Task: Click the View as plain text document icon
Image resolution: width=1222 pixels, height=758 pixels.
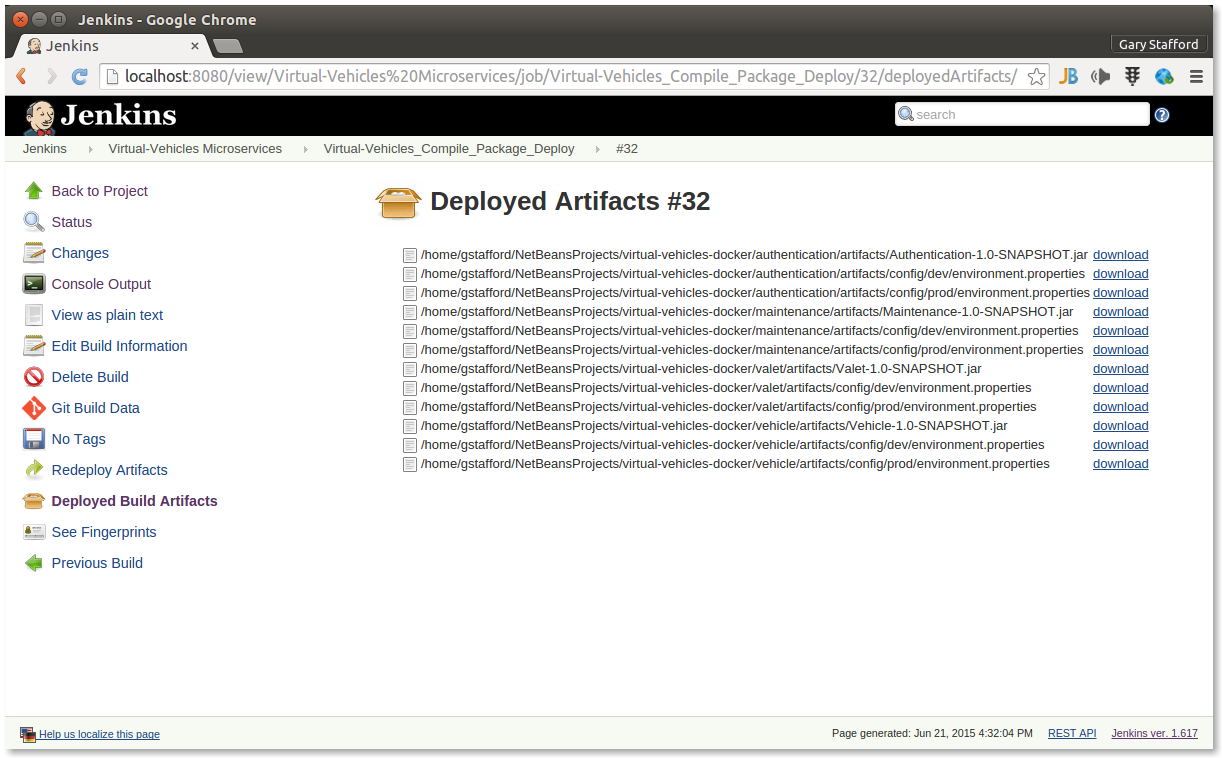Action: pos(34,315)
